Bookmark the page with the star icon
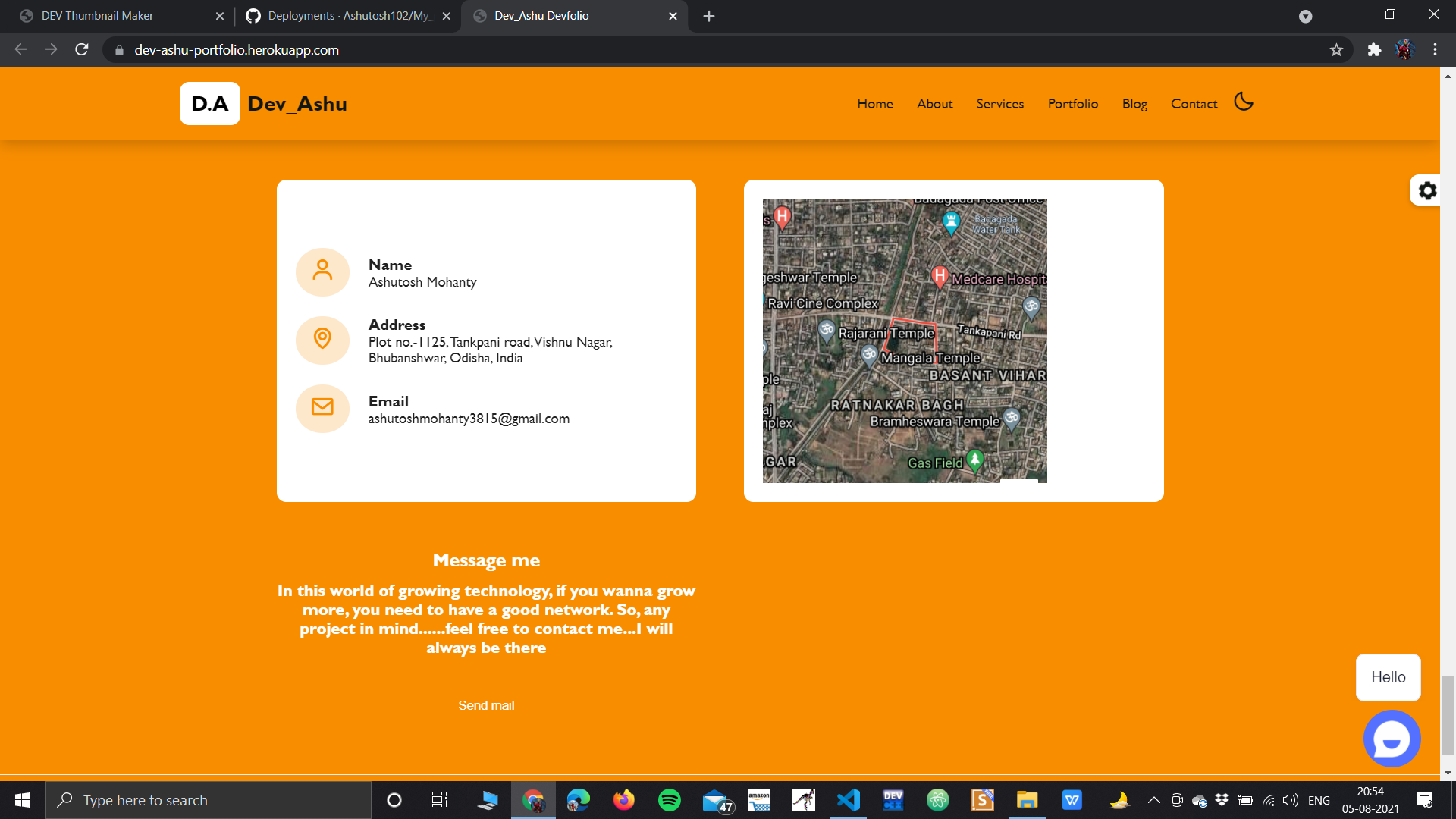 pos(1337,50)
